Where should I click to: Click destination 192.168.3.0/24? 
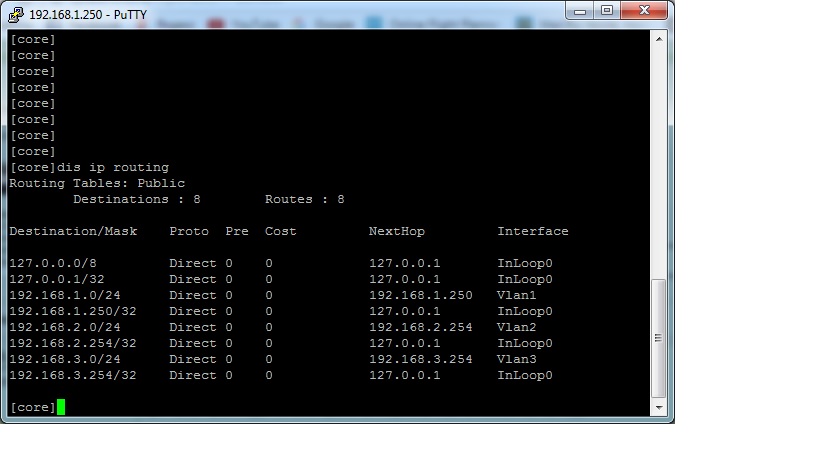[65, 359]
